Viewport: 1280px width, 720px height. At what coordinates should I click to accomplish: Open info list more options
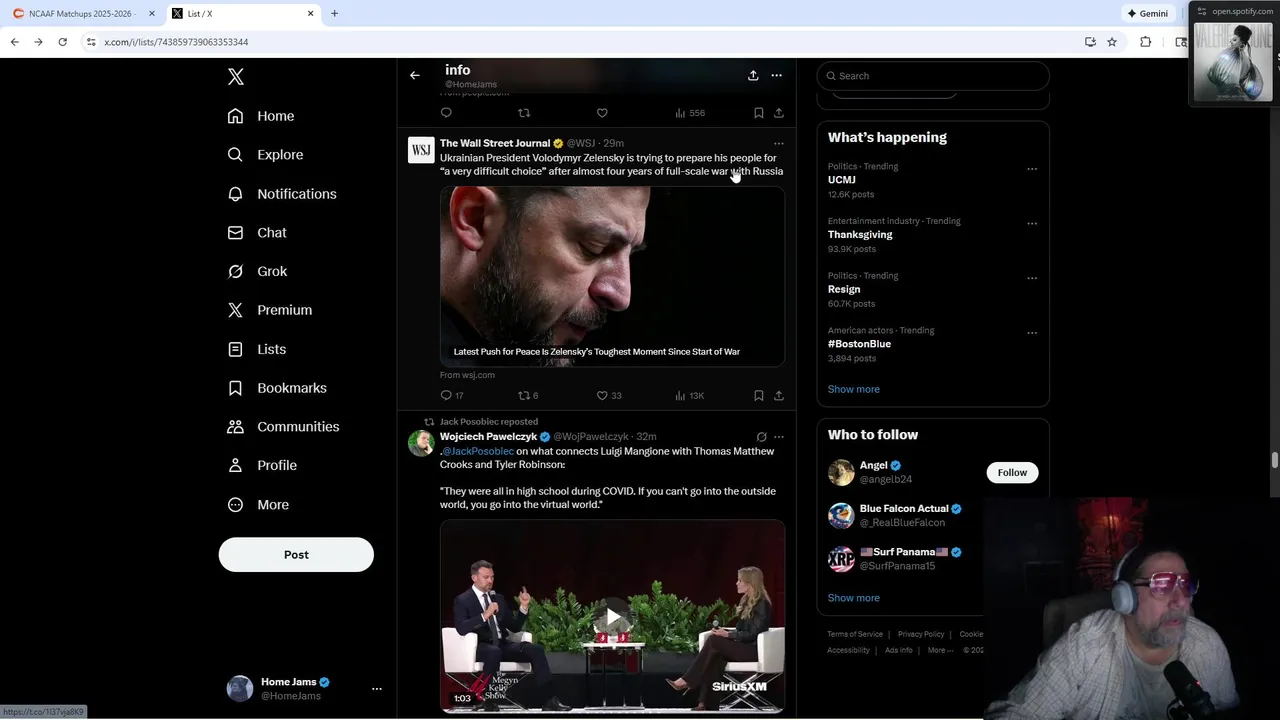[777, 75]
